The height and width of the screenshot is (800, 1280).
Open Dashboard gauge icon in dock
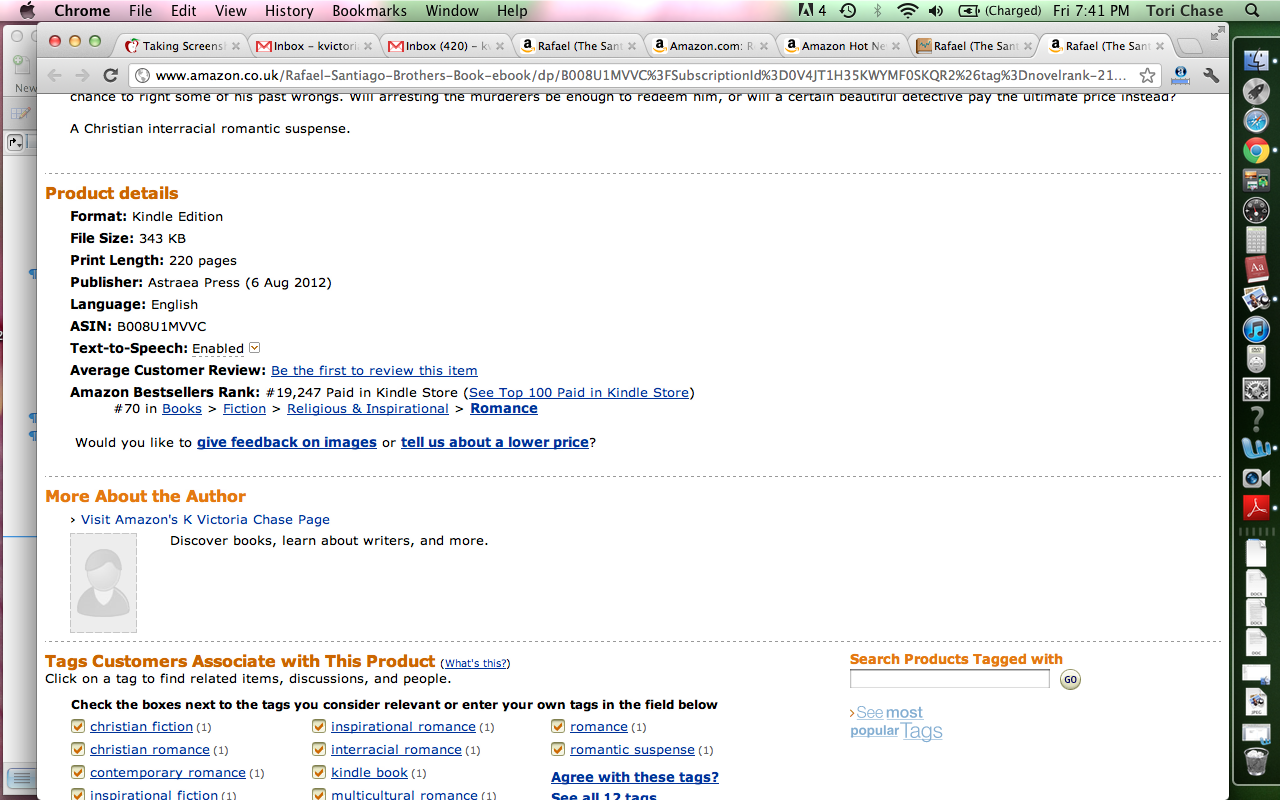1256,210
